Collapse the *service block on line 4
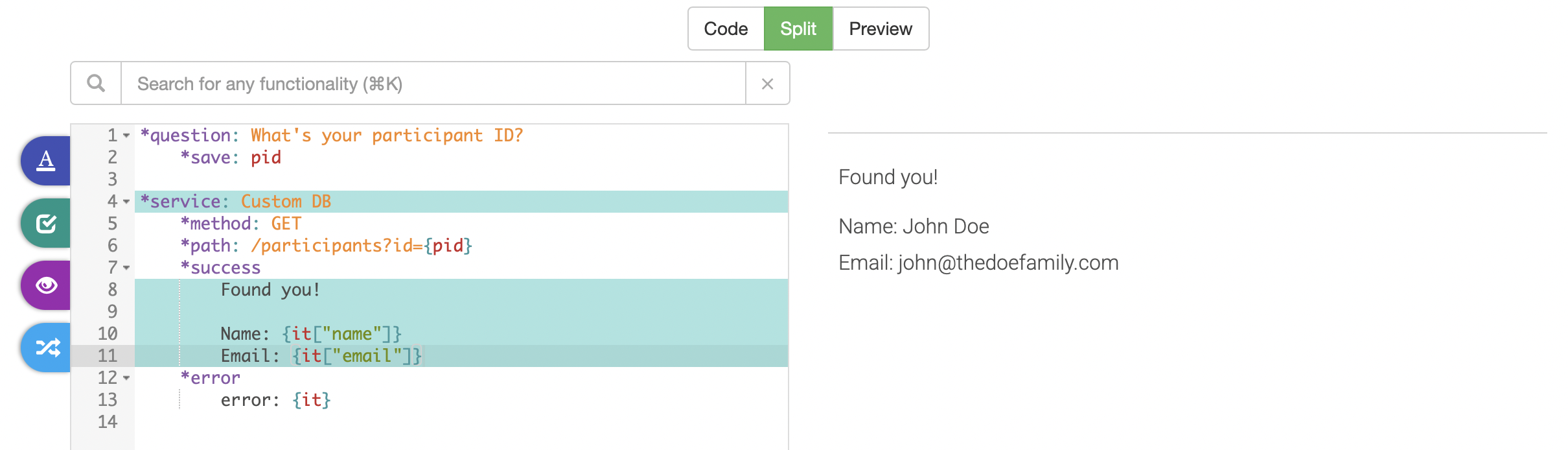 (126, 202)
